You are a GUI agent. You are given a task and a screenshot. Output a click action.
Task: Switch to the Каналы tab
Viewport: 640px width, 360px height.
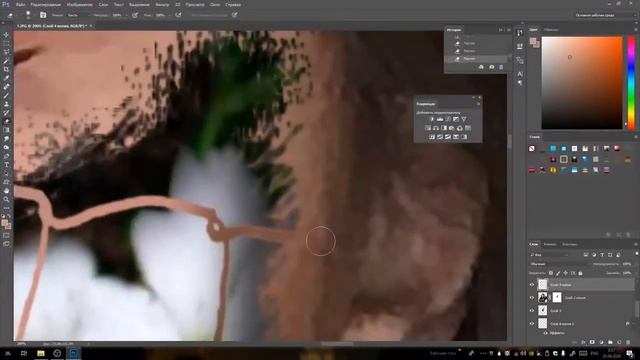pos(550,244)
